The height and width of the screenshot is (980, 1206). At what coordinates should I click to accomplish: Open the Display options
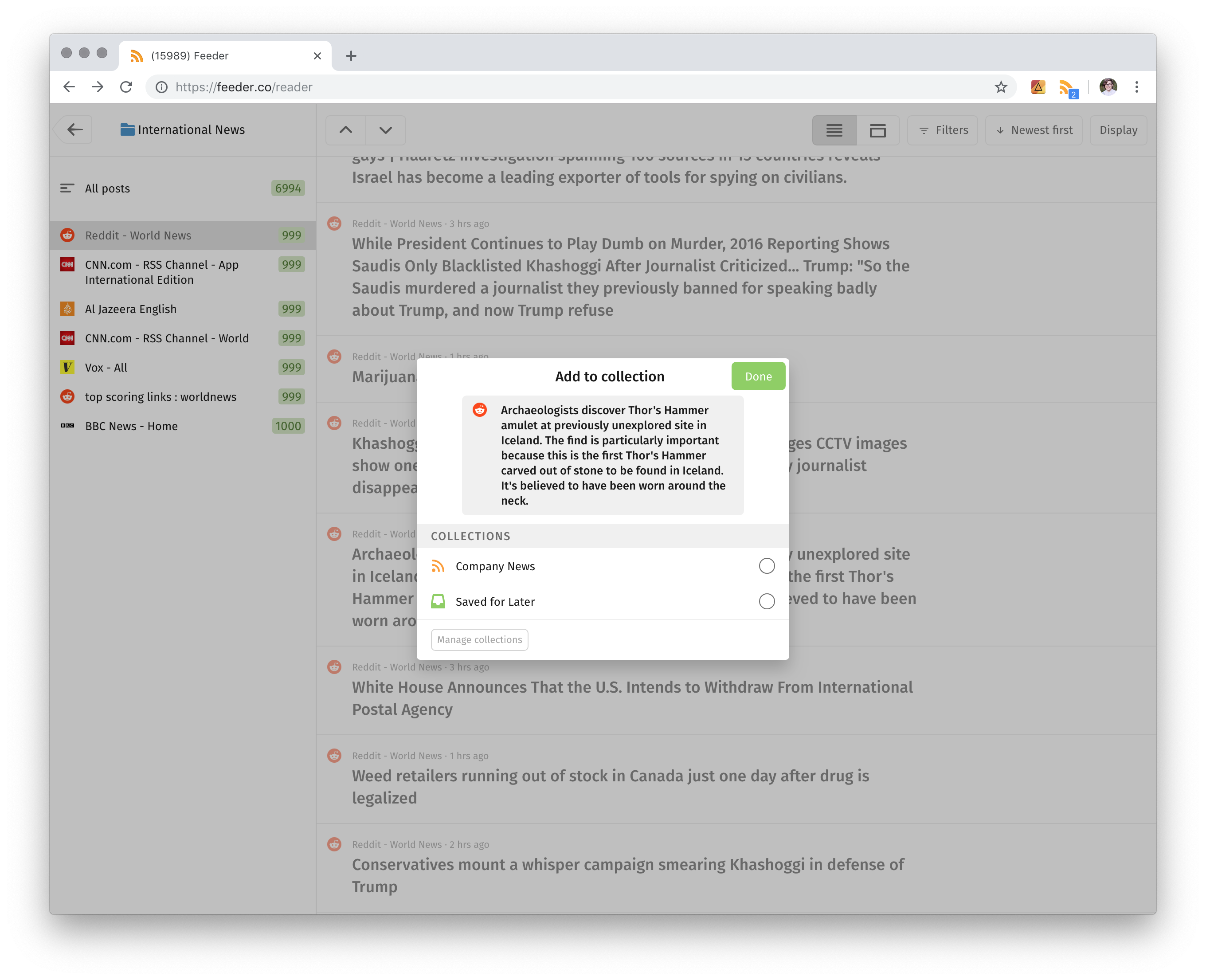(x=1118, y=130)
